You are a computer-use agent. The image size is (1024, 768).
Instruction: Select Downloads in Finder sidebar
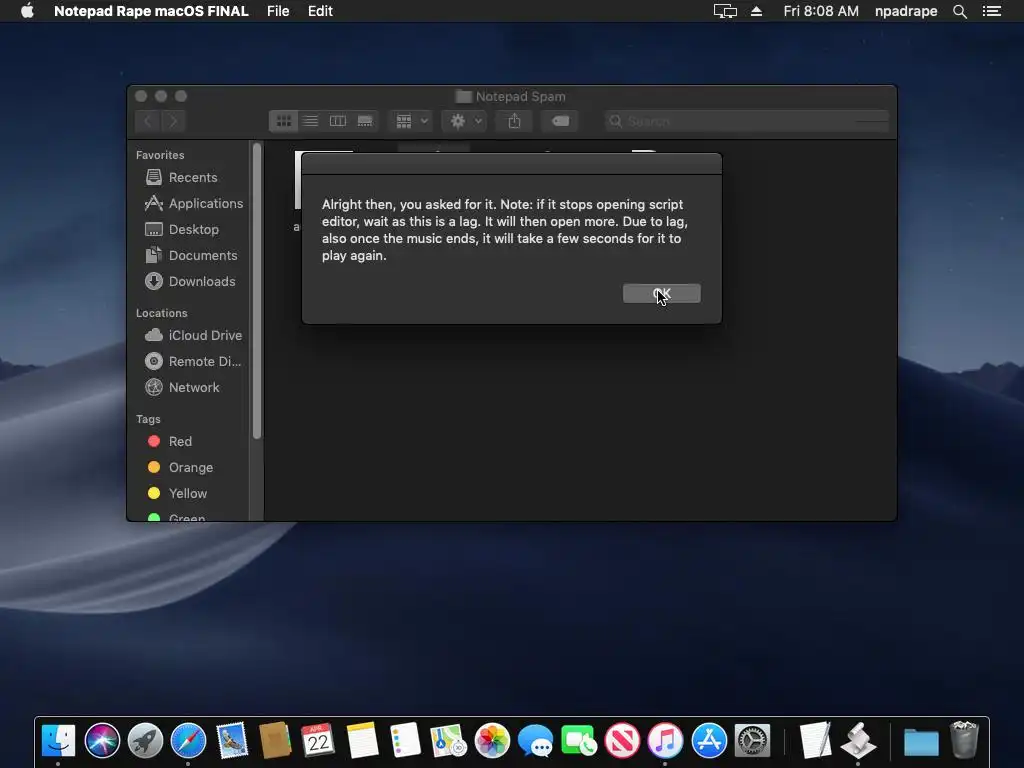tap(189, 281)
